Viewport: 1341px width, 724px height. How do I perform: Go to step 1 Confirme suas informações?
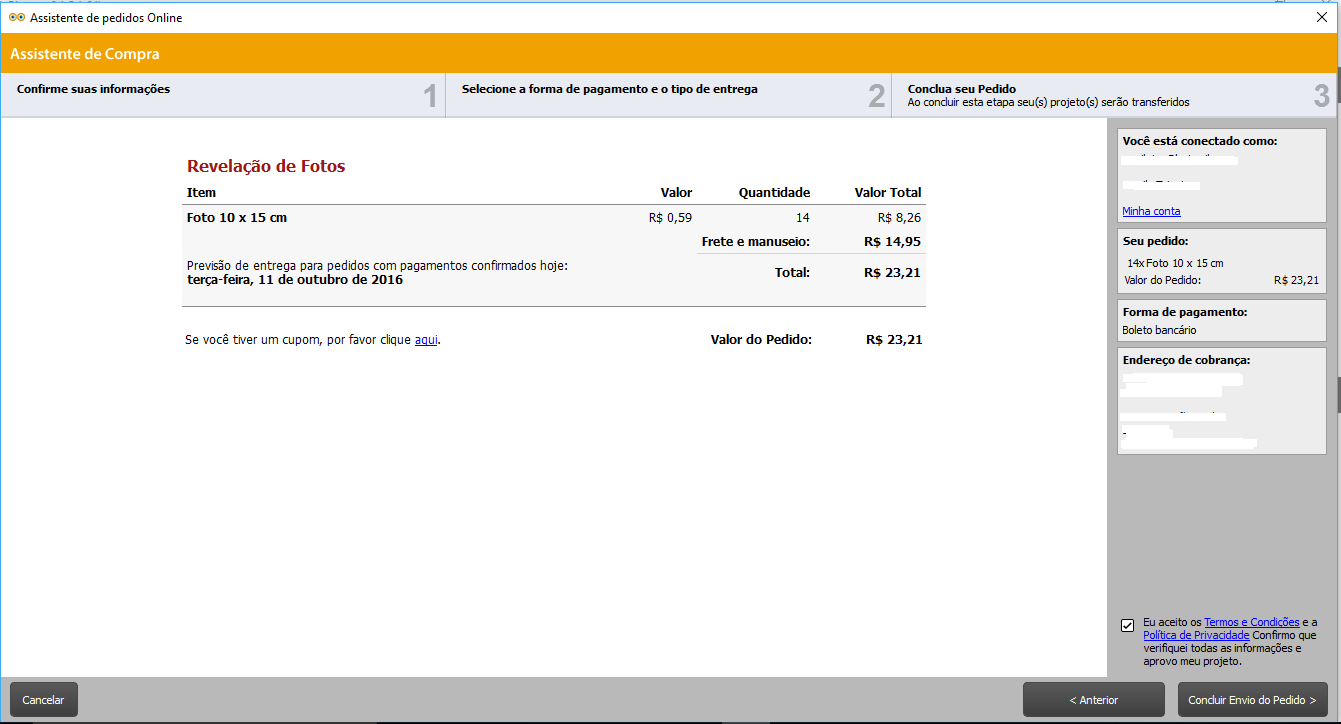click(x=222, y=95)
